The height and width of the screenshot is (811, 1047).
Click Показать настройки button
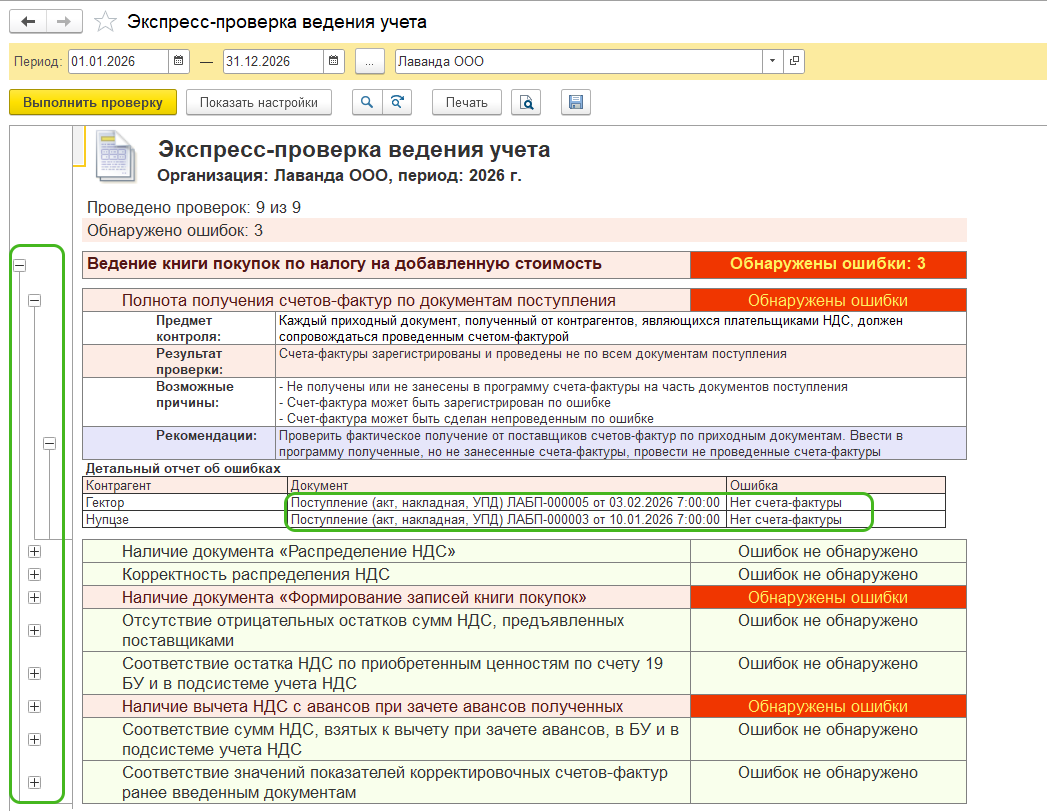click(x=258, y=102)
